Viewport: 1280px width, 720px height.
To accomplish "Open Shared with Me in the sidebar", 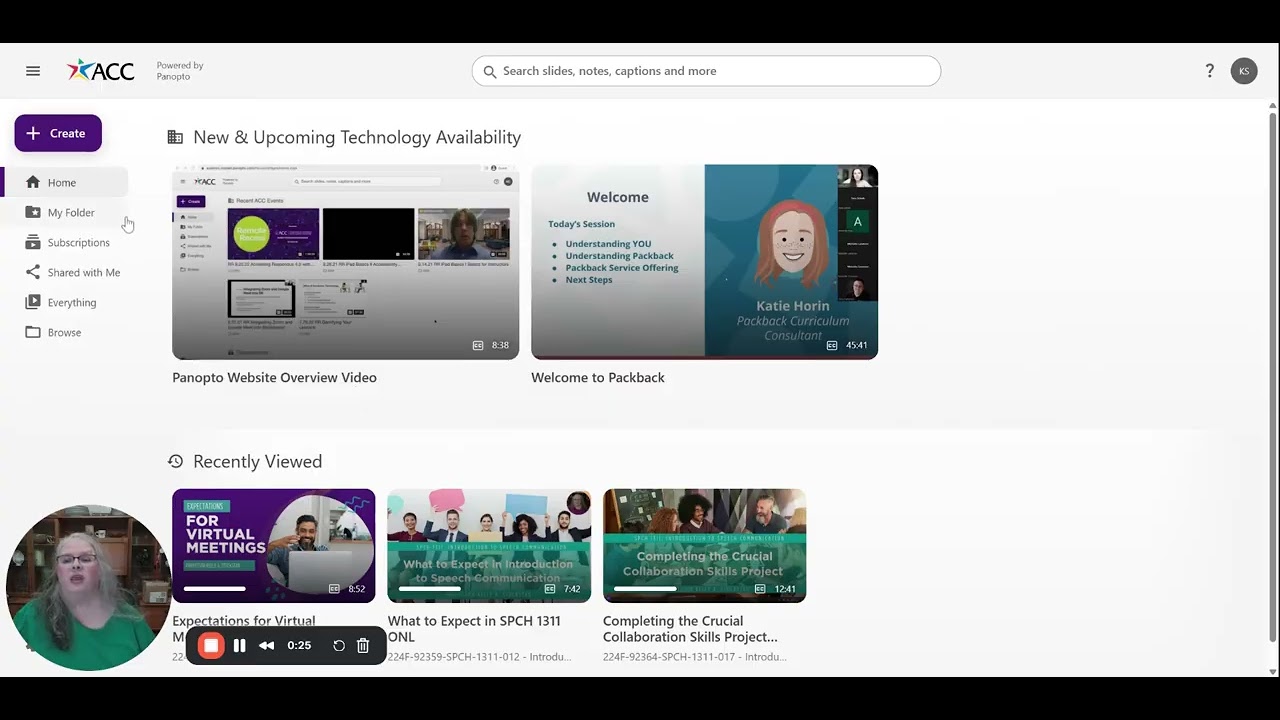I will coord(64,273).
